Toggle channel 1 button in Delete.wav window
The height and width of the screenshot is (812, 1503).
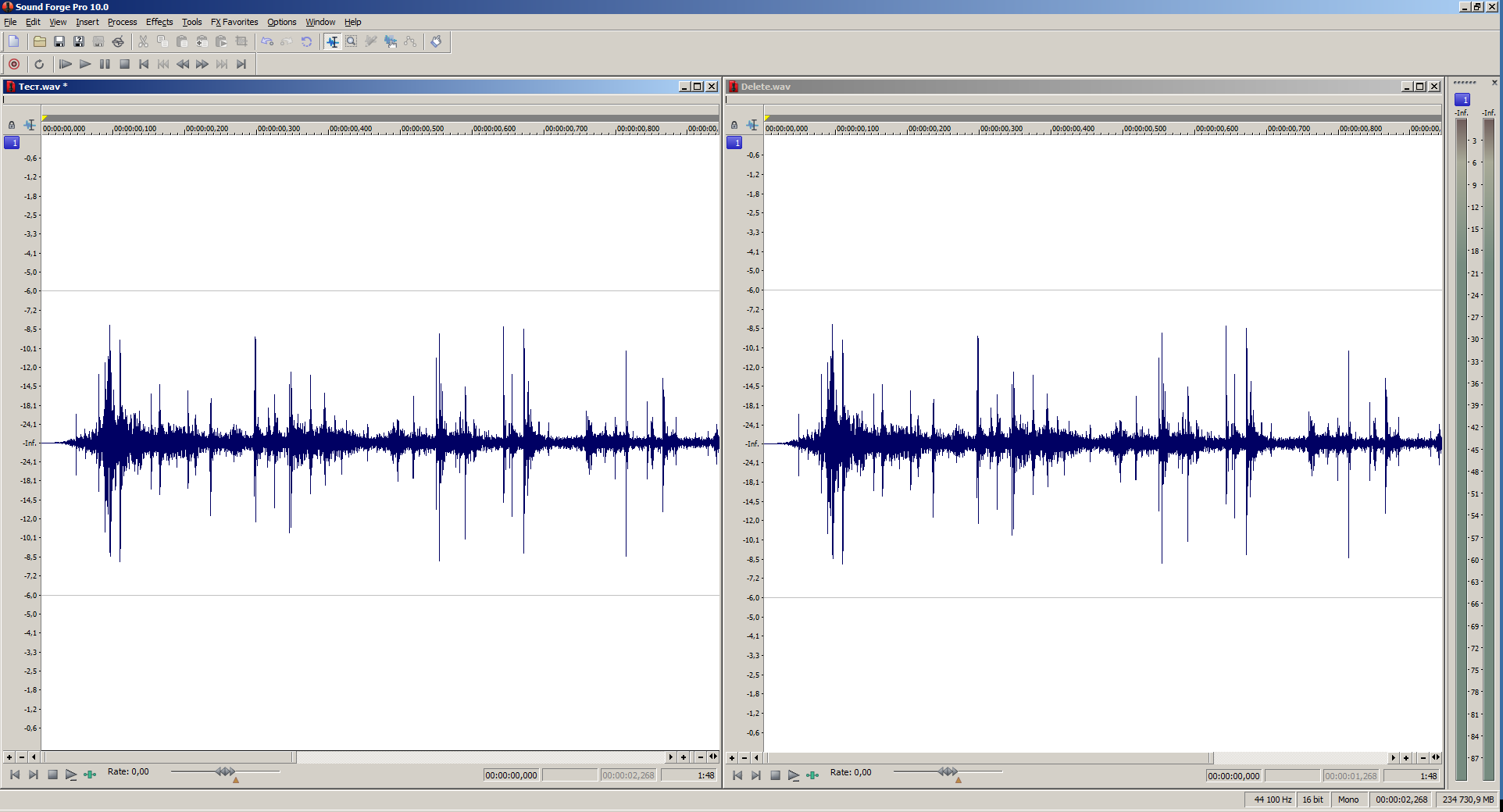pyautogui.click(x=734, y=142)
